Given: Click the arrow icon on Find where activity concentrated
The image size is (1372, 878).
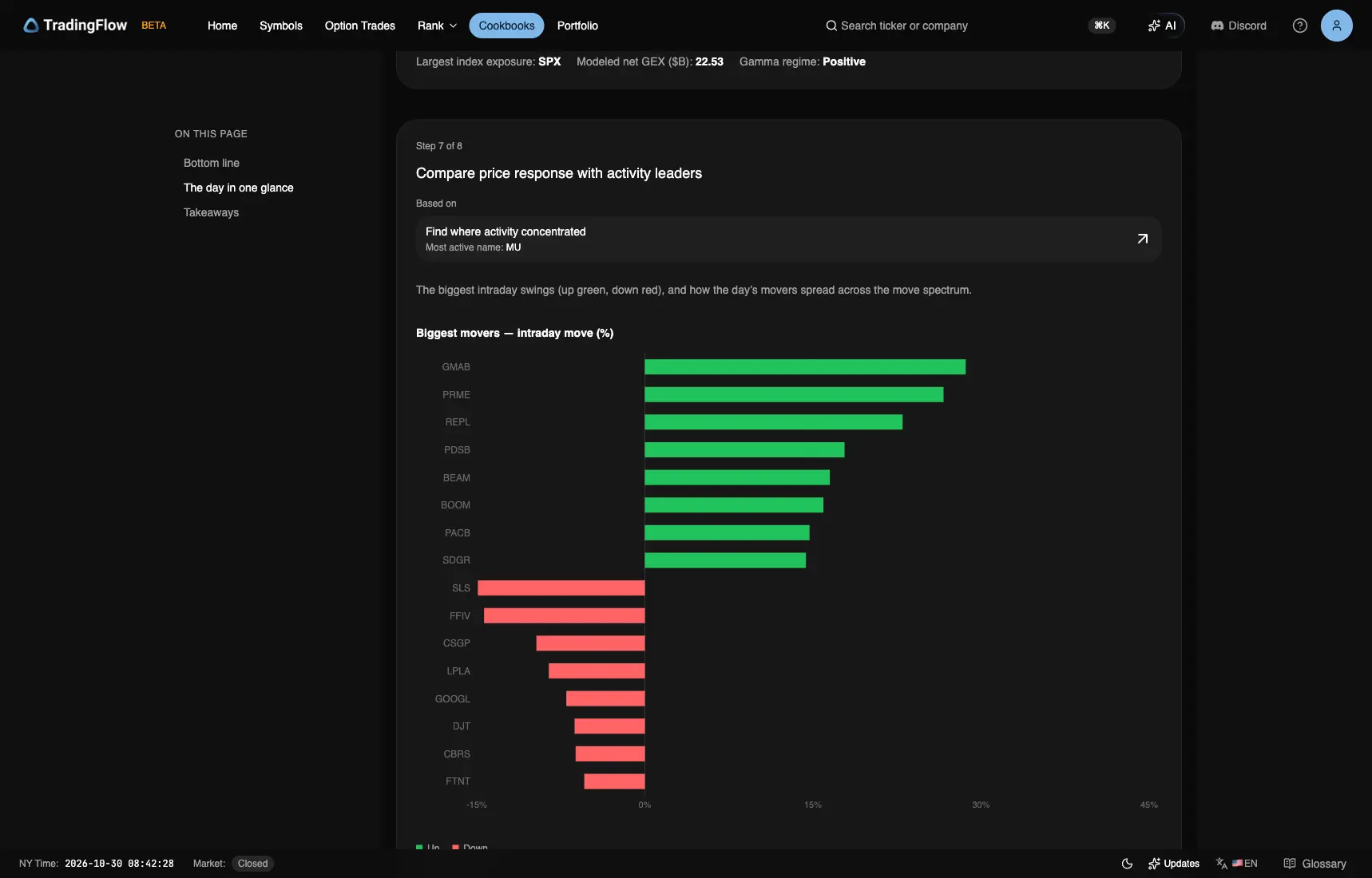Looking at the screenshot, I should pos(1143,239).
